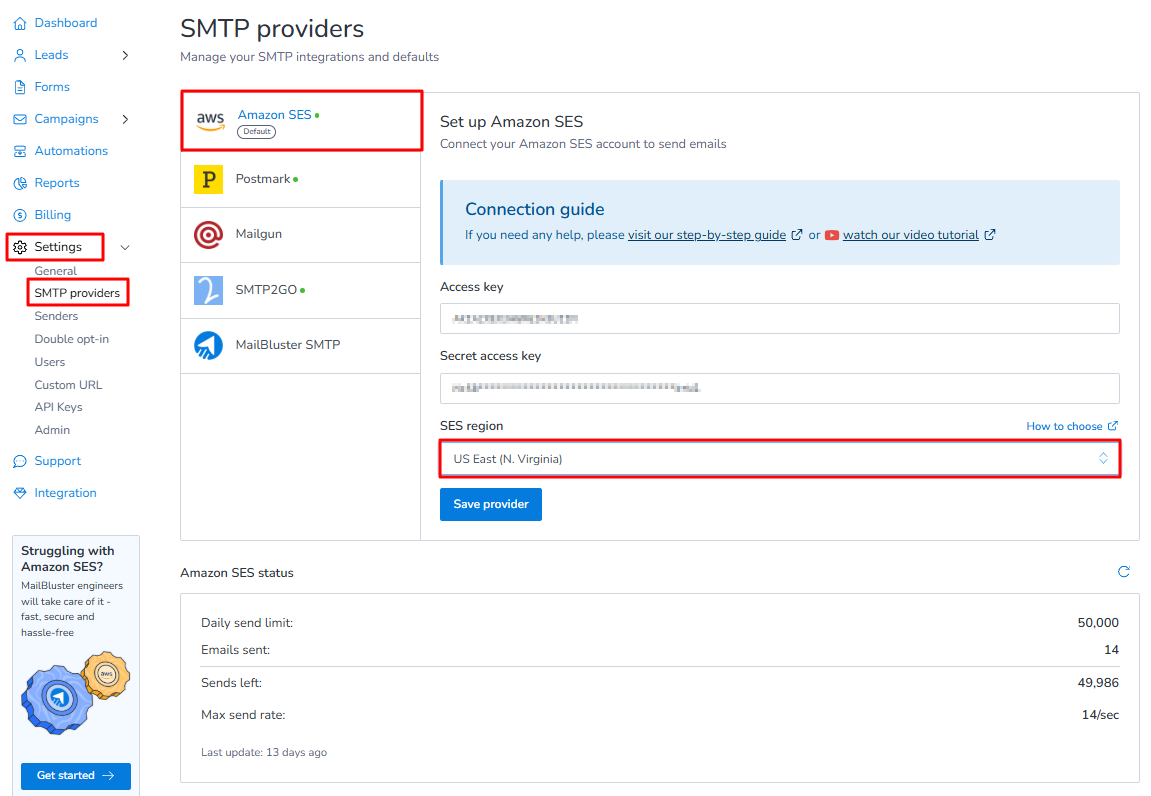Viewport: 1151px width, 796px height.
Task: Open the watch our video tutorial link
Action: coord(911,235)
